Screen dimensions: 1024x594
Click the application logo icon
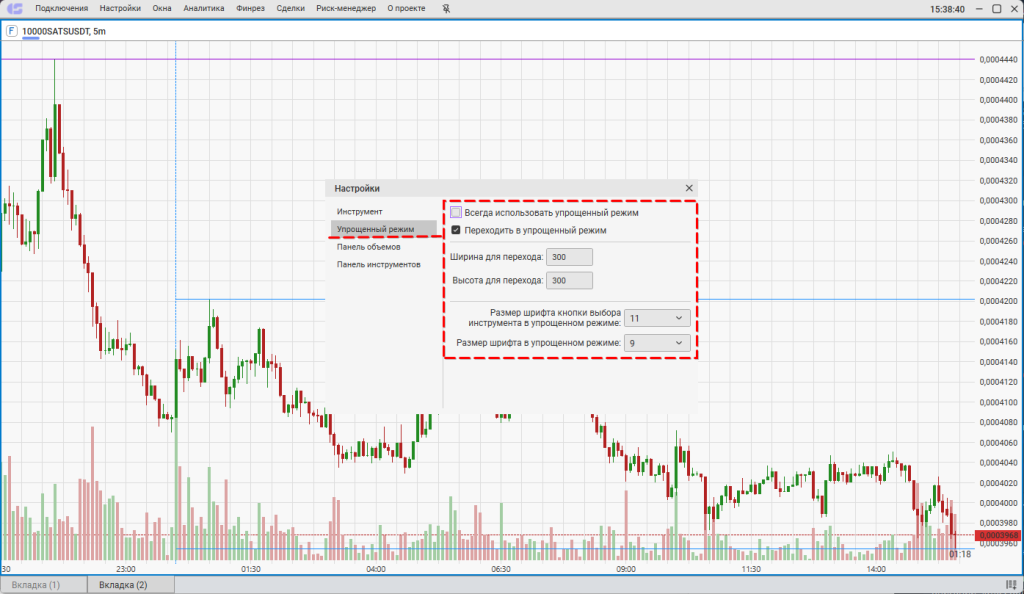pyautogui.click(x=14, y=8)
